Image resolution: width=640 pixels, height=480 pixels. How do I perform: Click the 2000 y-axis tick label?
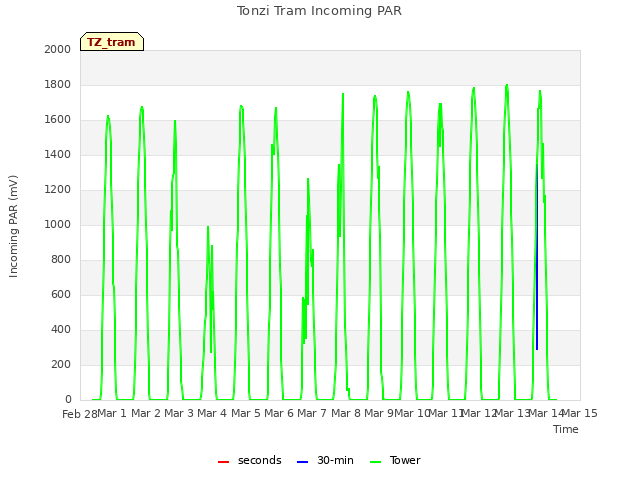pyautogui.click(x=58, y=49)
